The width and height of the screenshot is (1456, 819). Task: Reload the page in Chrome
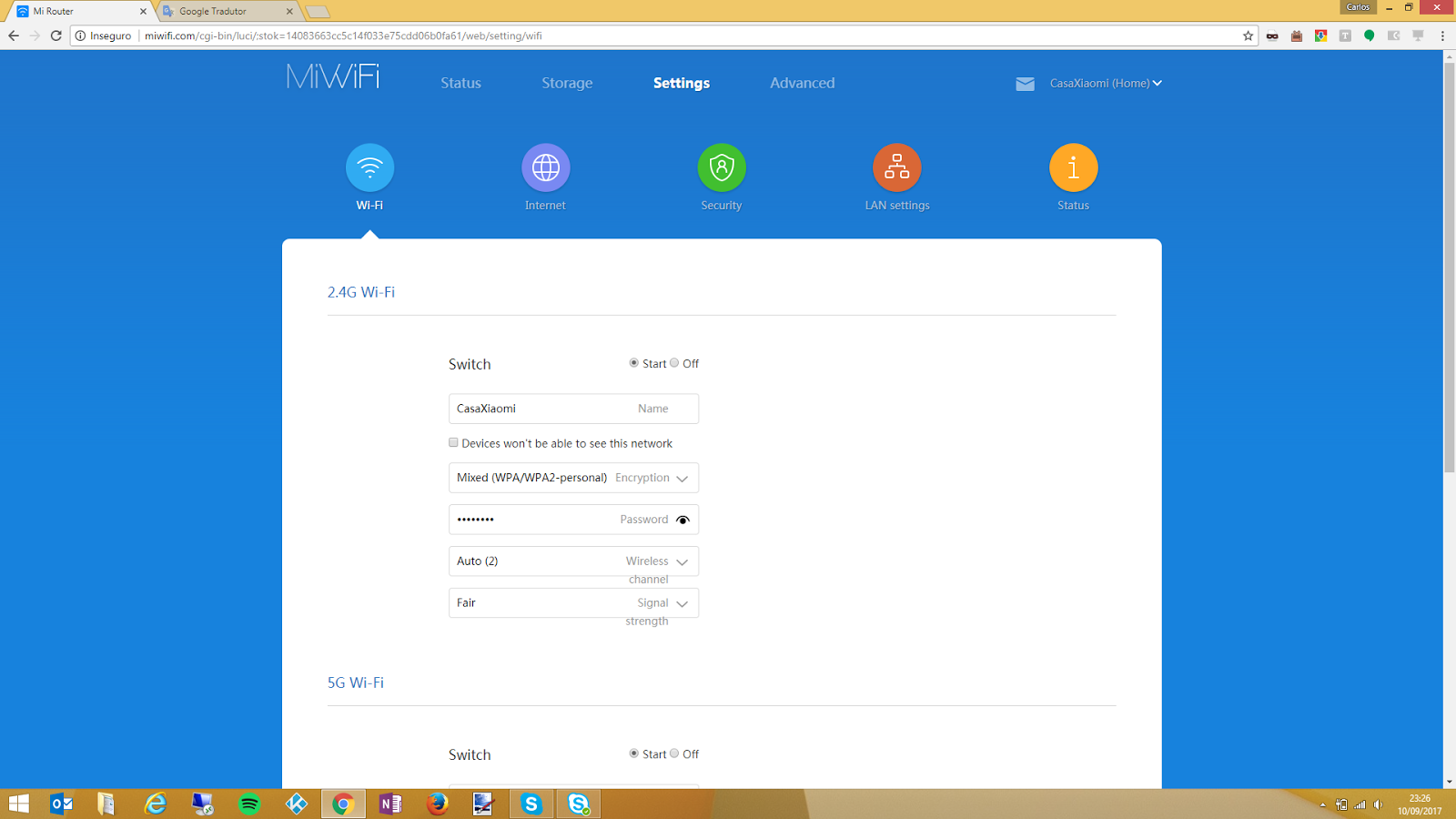pos(56,35)
